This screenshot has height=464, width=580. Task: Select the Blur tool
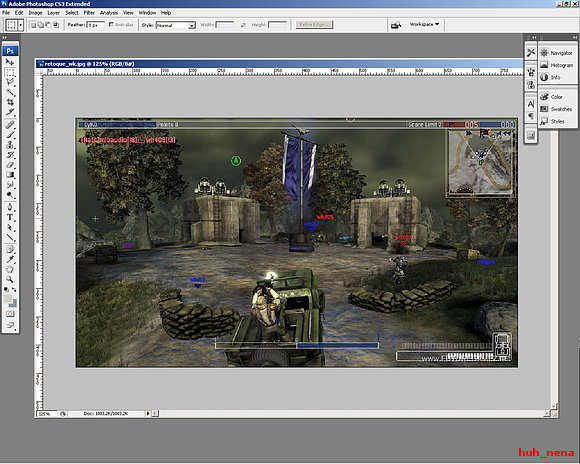(10, 185)
